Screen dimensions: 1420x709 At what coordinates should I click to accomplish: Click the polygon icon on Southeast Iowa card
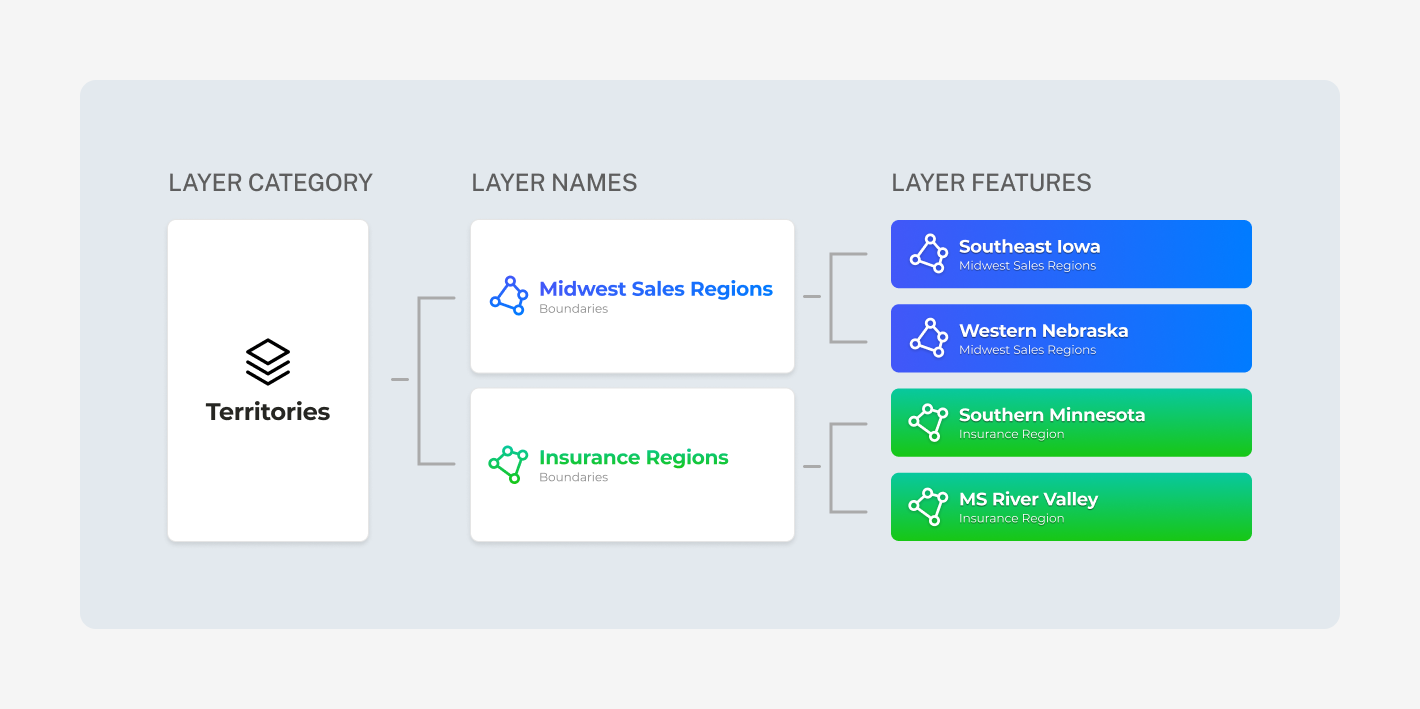point(929,254)
